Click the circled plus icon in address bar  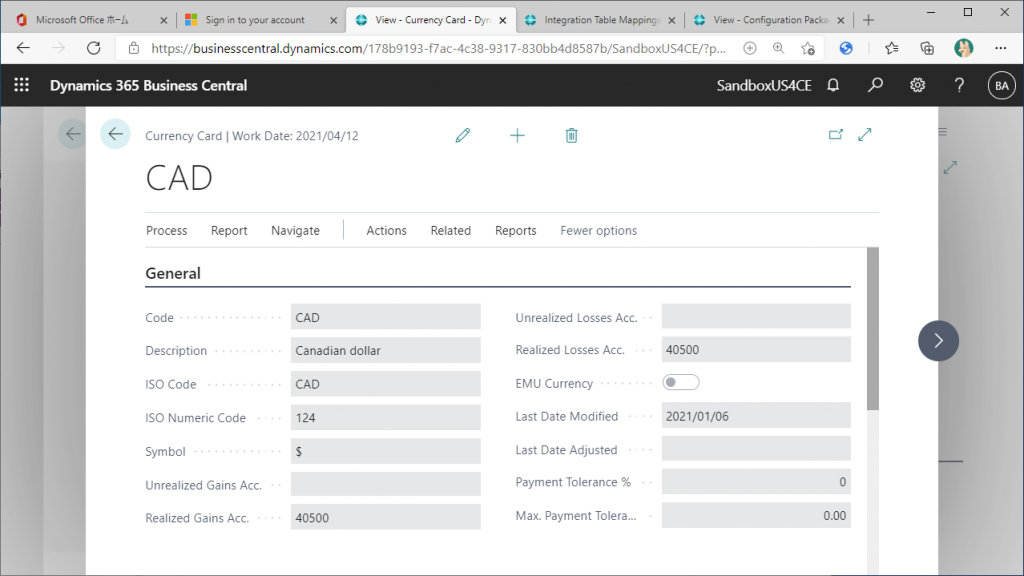(x=750, y=48)
